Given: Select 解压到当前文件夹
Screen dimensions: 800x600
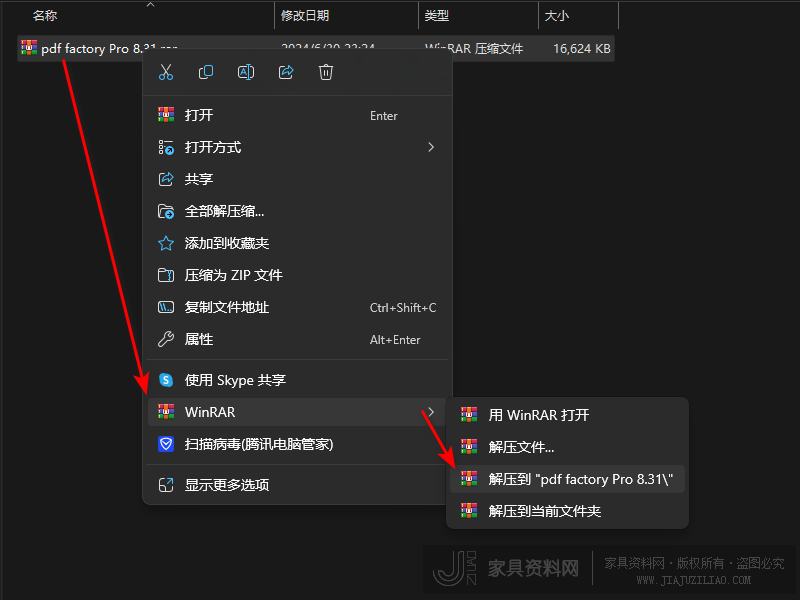Looking at the screenshot, I should tap(567, 511).
